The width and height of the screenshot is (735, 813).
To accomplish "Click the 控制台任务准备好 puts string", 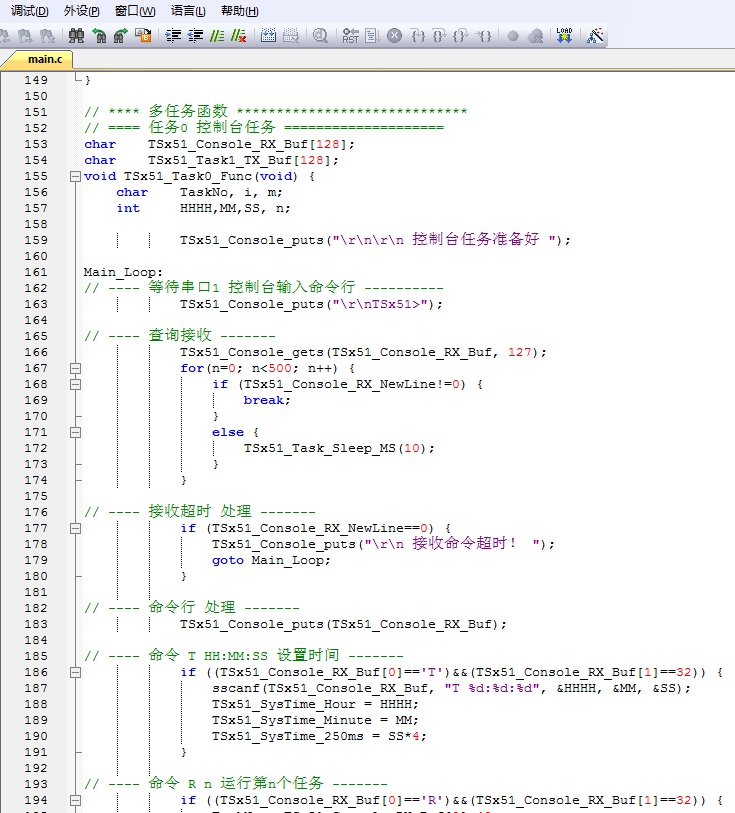I will (375, 240).
